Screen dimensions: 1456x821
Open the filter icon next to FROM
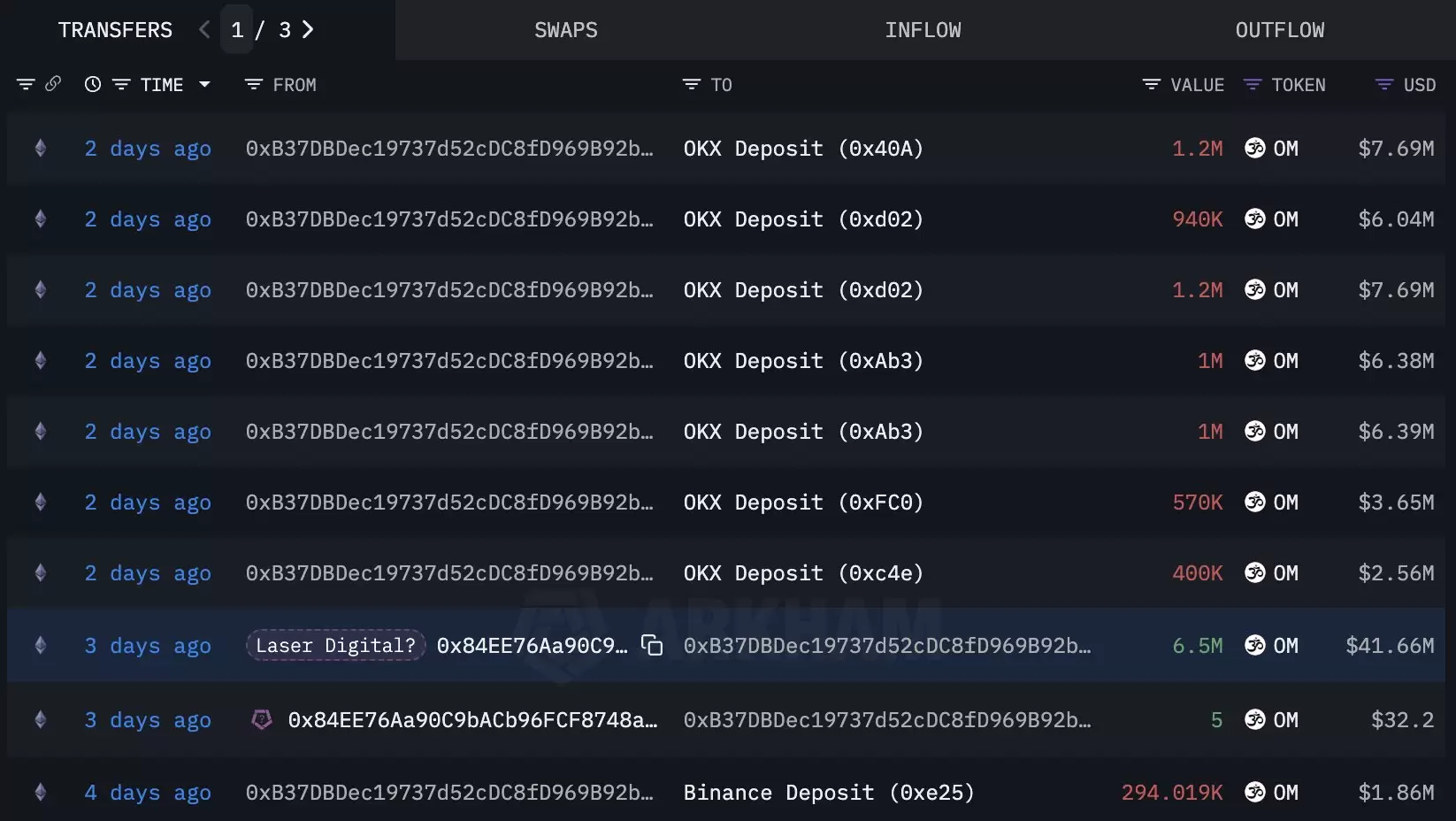(x=254, y=85)
